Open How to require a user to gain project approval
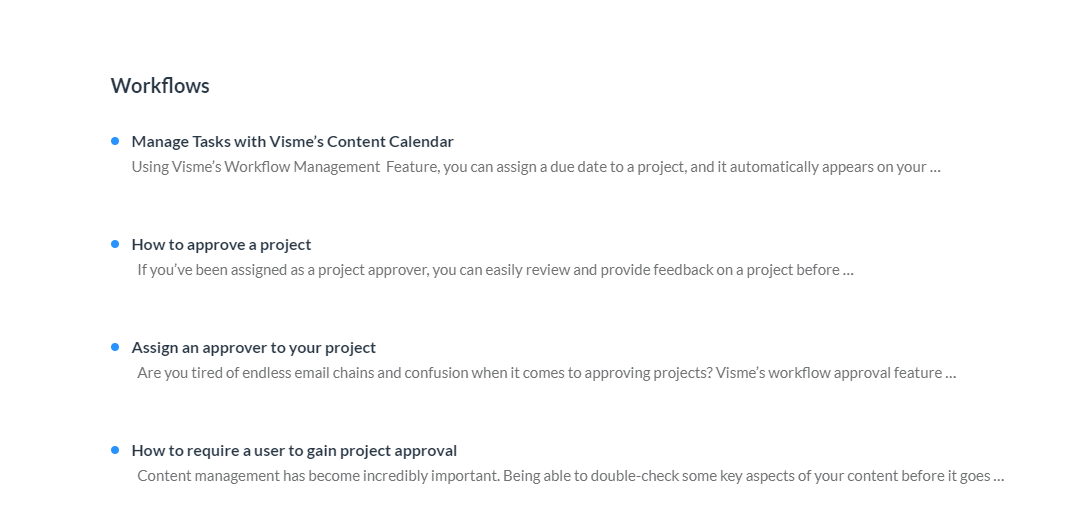This screenshot has width=1082, height=513. [x=294, y=451]
